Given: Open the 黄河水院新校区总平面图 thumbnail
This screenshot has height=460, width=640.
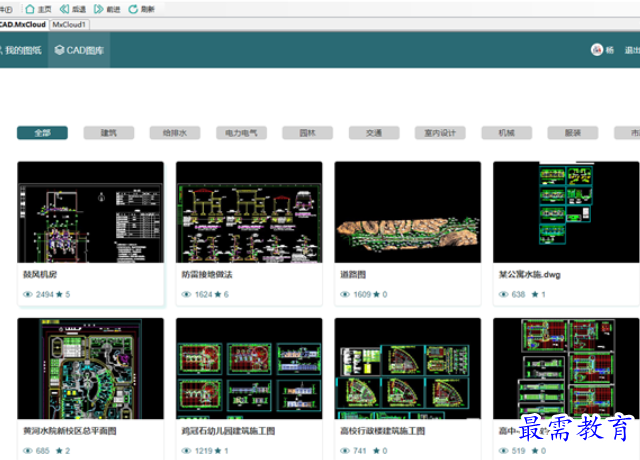Looking at the screenshot, I should pyautogui.click(x=91, y=369).
